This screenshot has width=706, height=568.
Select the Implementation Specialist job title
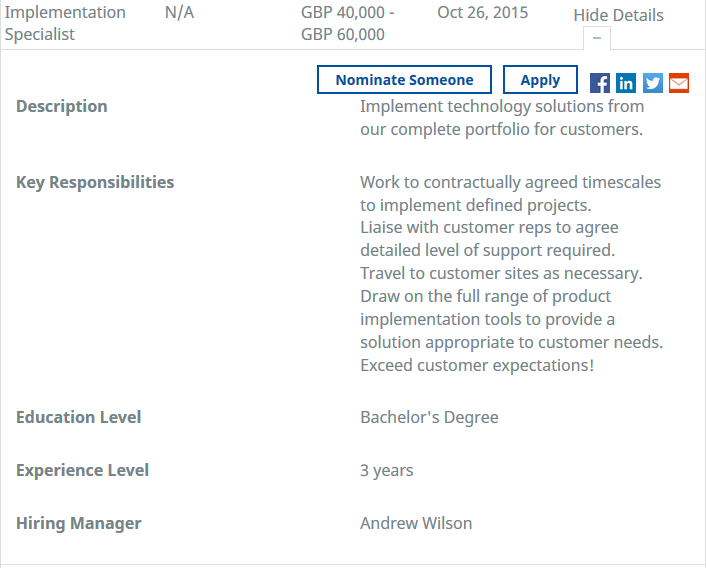tap(65, 23)
